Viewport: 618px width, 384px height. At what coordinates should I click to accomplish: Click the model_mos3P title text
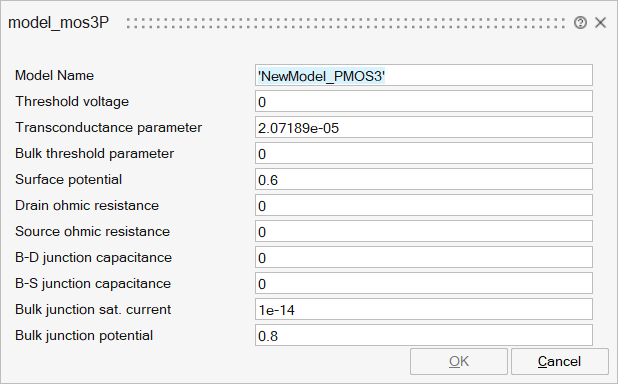point(58,22)
